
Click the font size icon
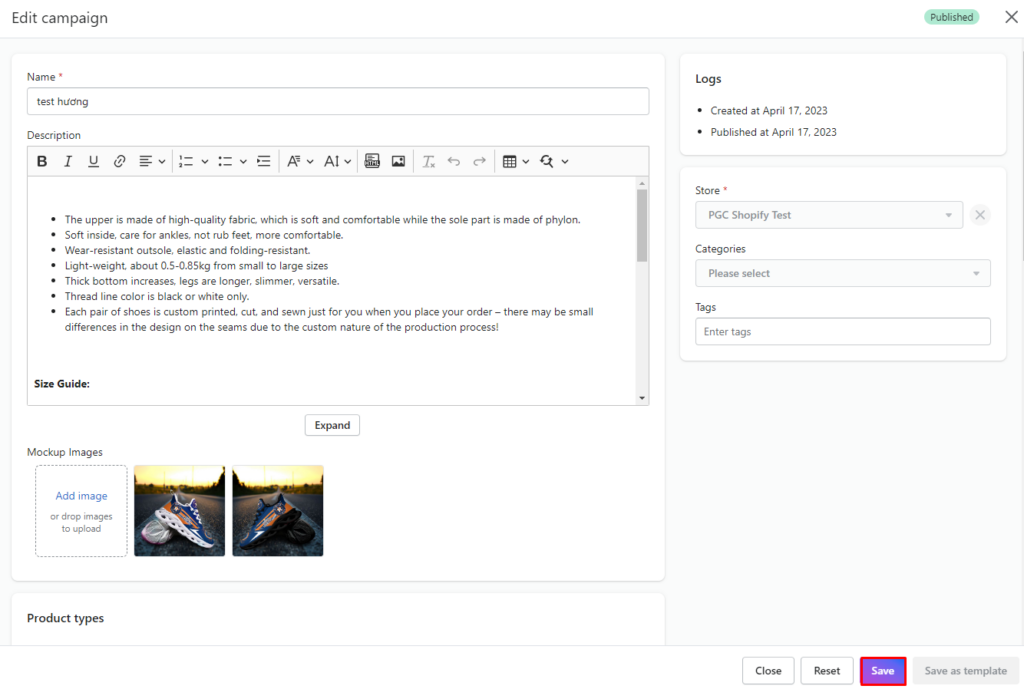[332, 161]
